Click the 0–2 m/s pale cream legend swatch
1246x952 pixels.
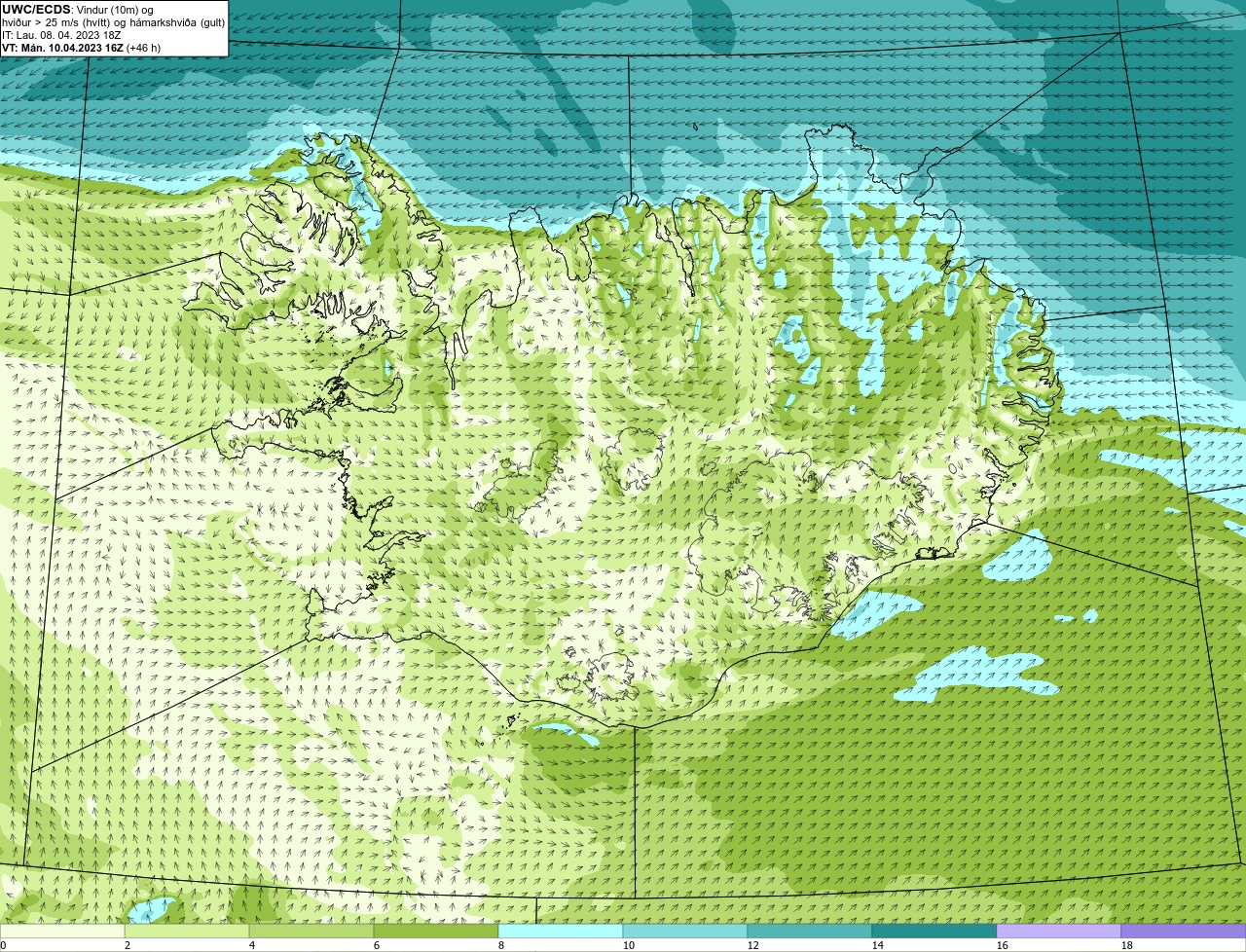[x=62, y=932]
